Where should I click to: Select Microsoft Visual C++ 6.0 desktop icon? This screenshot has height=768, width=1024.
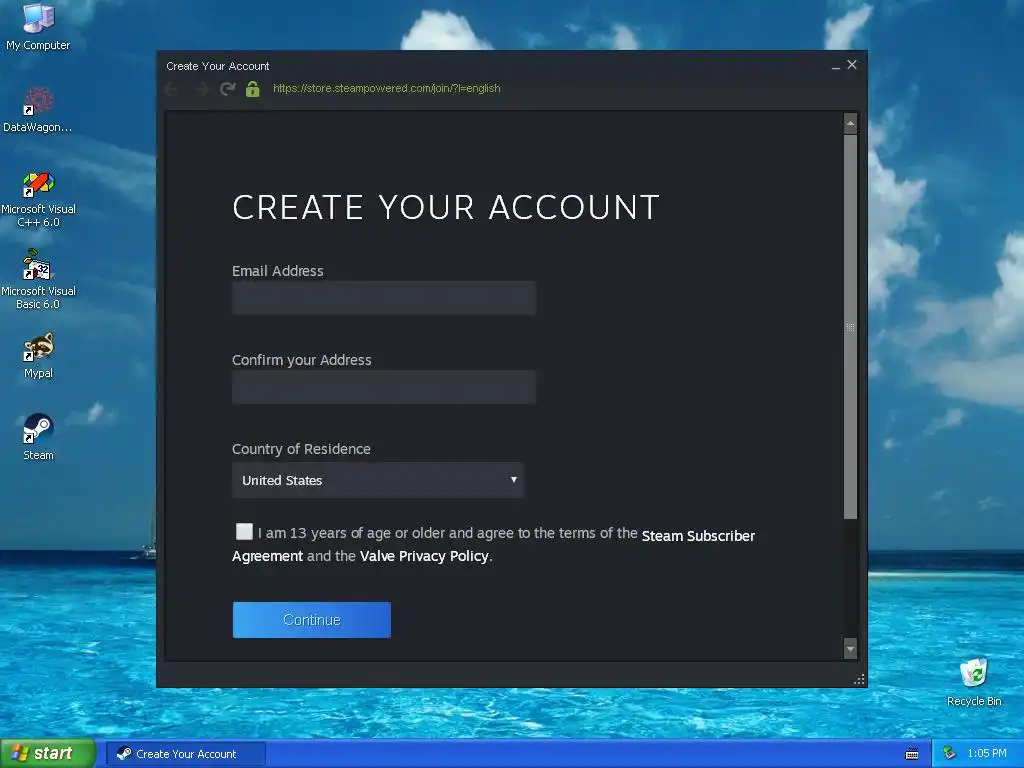point(38,199)
